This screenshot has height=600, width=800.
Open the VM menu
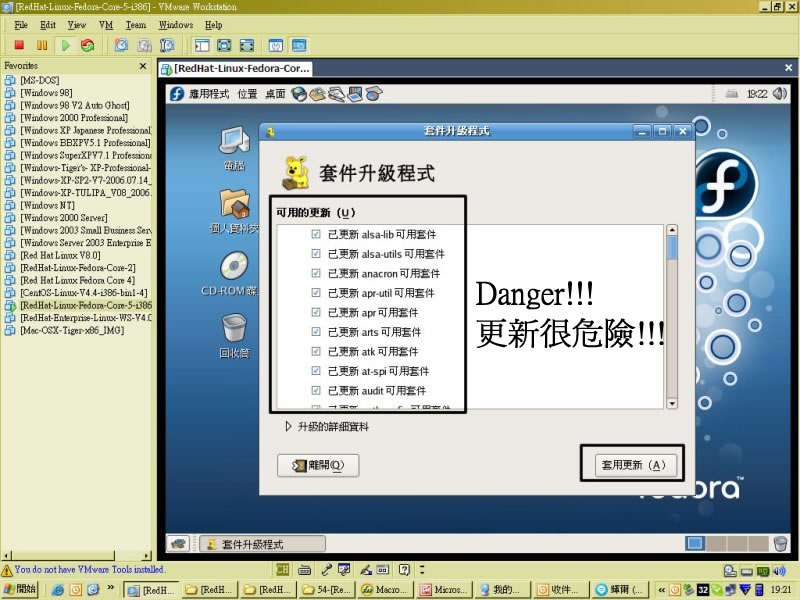point(106,25)
